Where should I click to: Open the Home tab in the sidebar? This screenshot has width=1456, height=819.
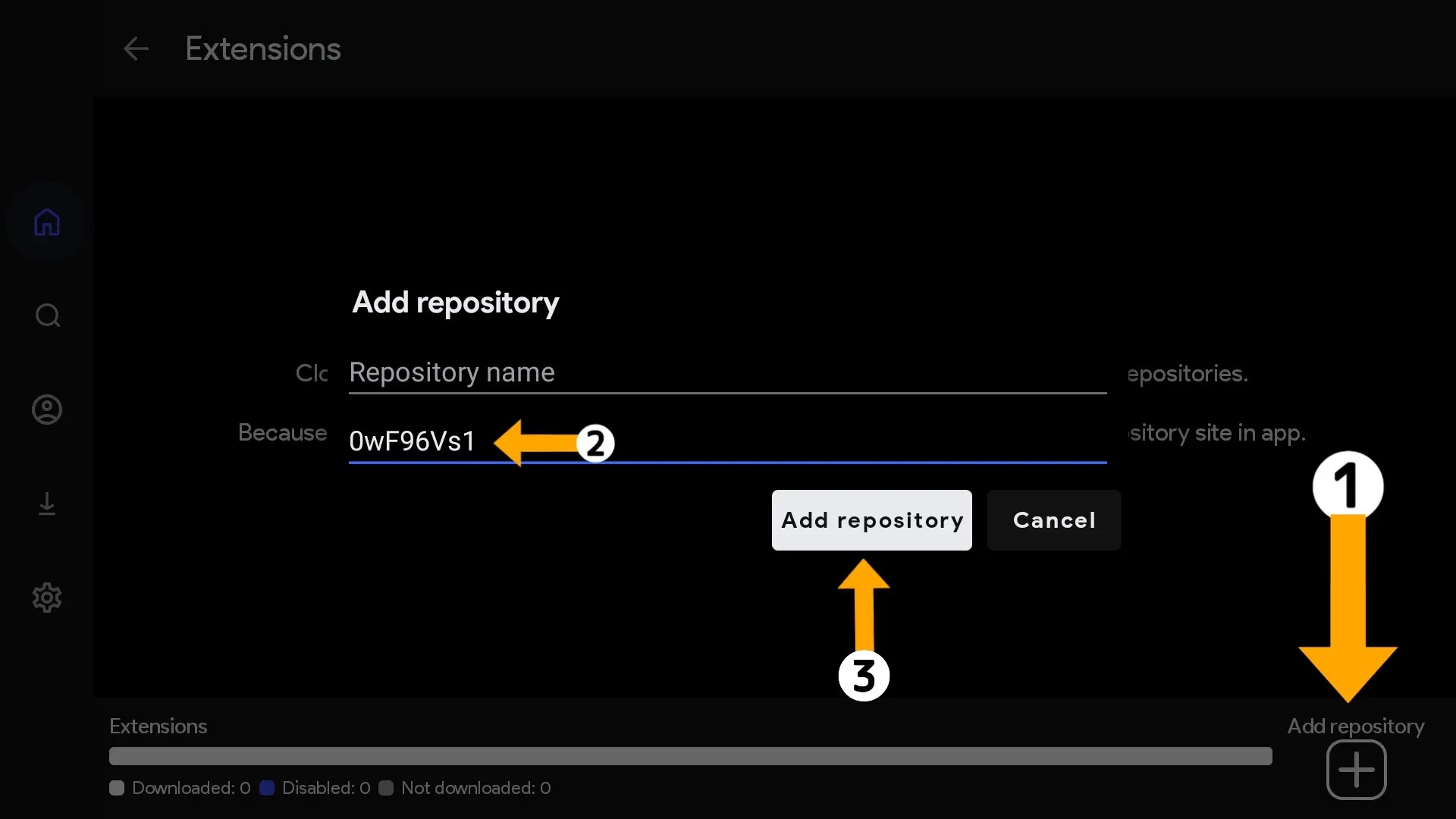click(47, 222)
